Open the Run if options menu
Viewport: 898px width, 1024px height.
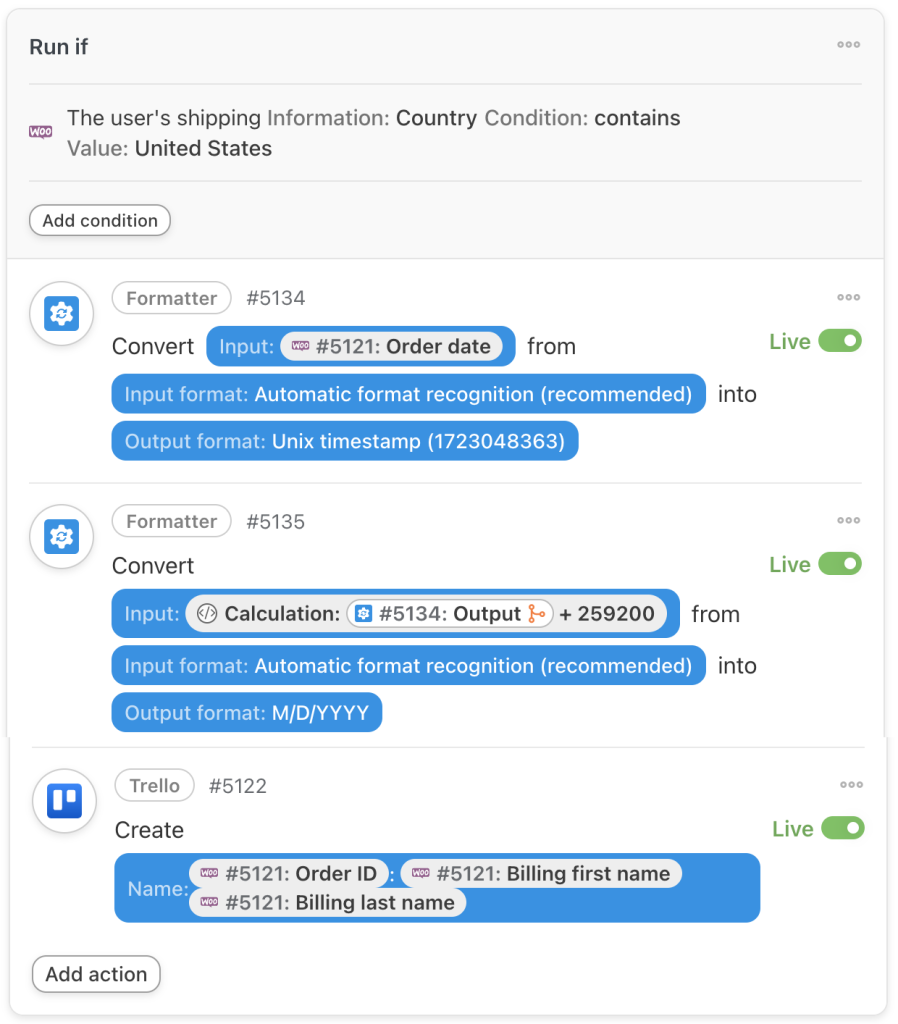(x=848, y=44)
